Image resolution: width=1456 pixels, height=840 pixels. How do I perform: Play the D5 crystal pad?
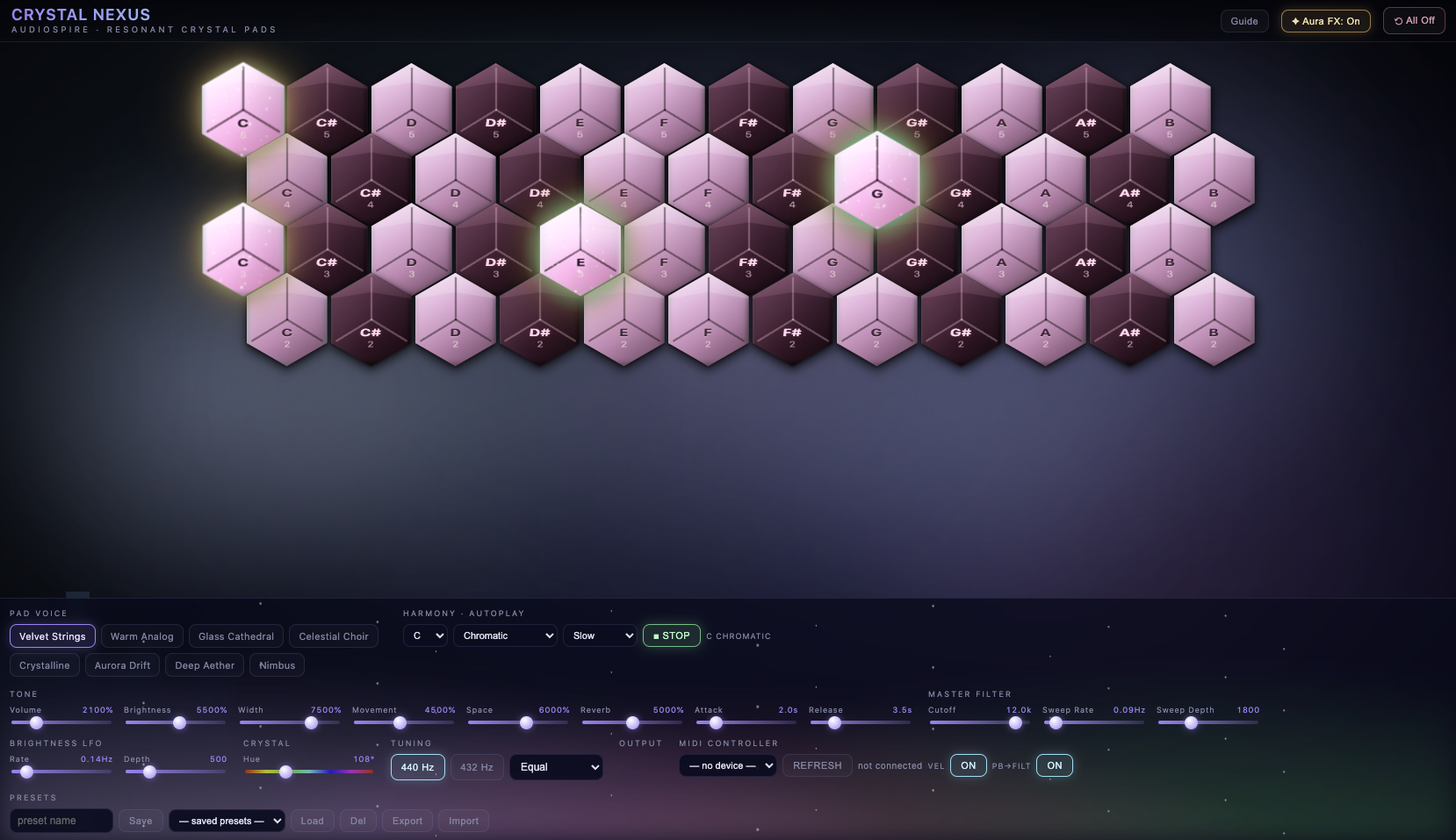click(x=412, y=110)
